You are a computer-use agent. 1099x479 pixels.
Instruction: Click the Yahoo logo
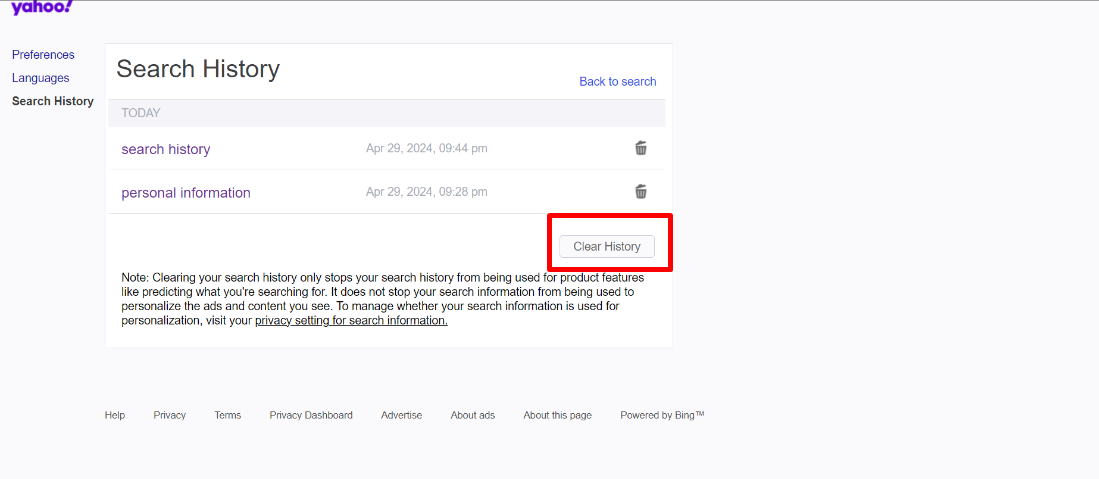[x=41, y=8]
